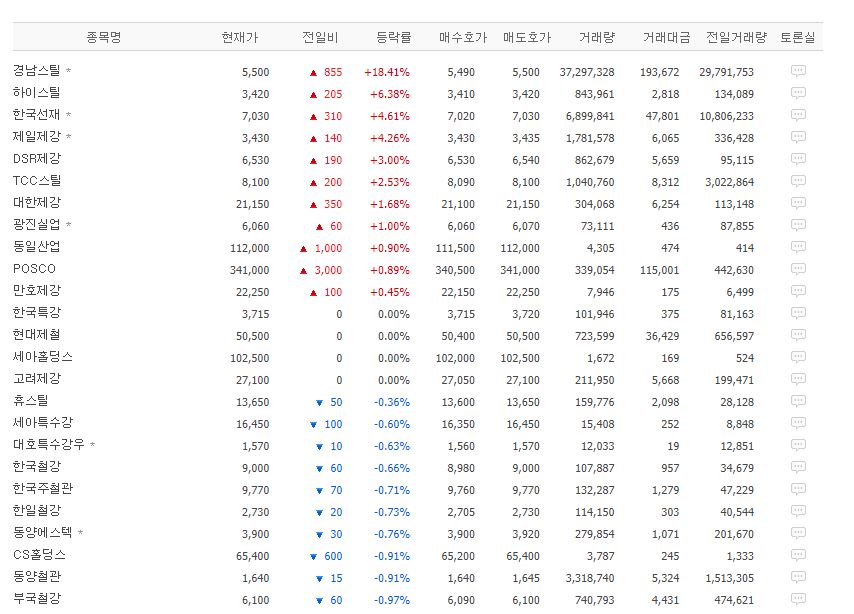Open discussion room icon for 세아특수강

point(798,423)
